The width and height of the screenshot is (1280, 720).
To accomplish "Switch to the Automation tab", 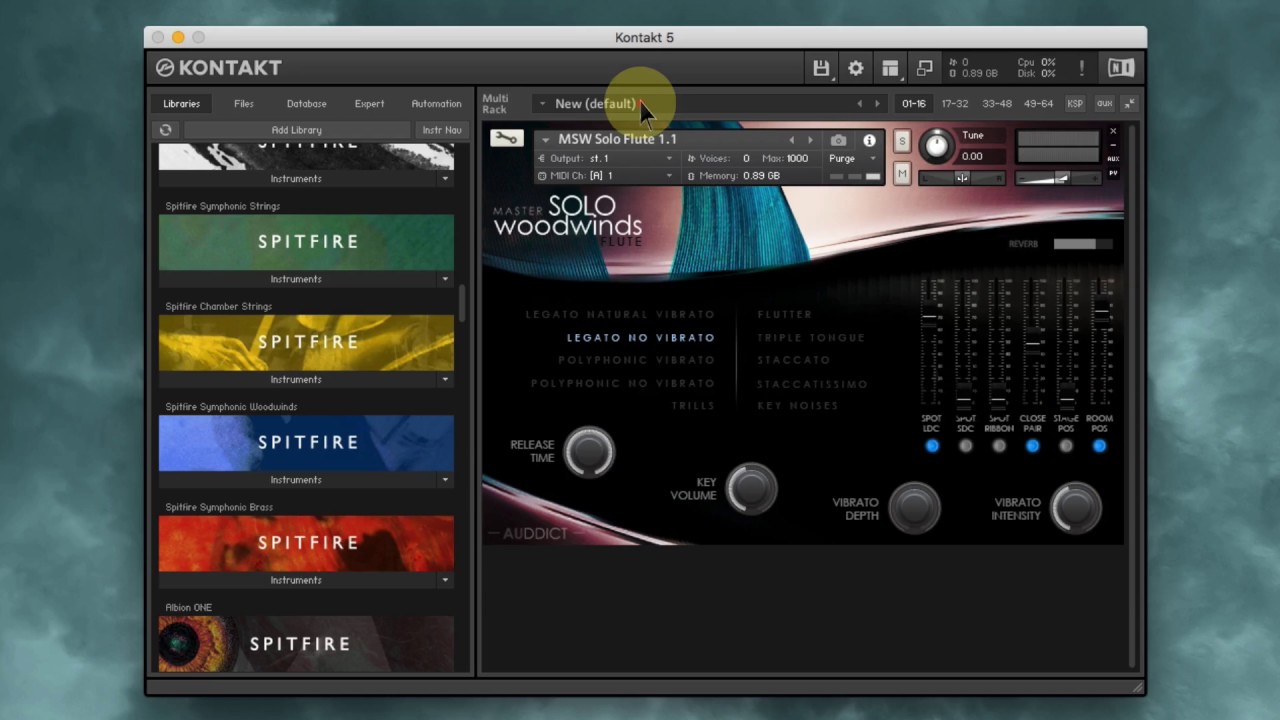I will [x=436, y=104].
